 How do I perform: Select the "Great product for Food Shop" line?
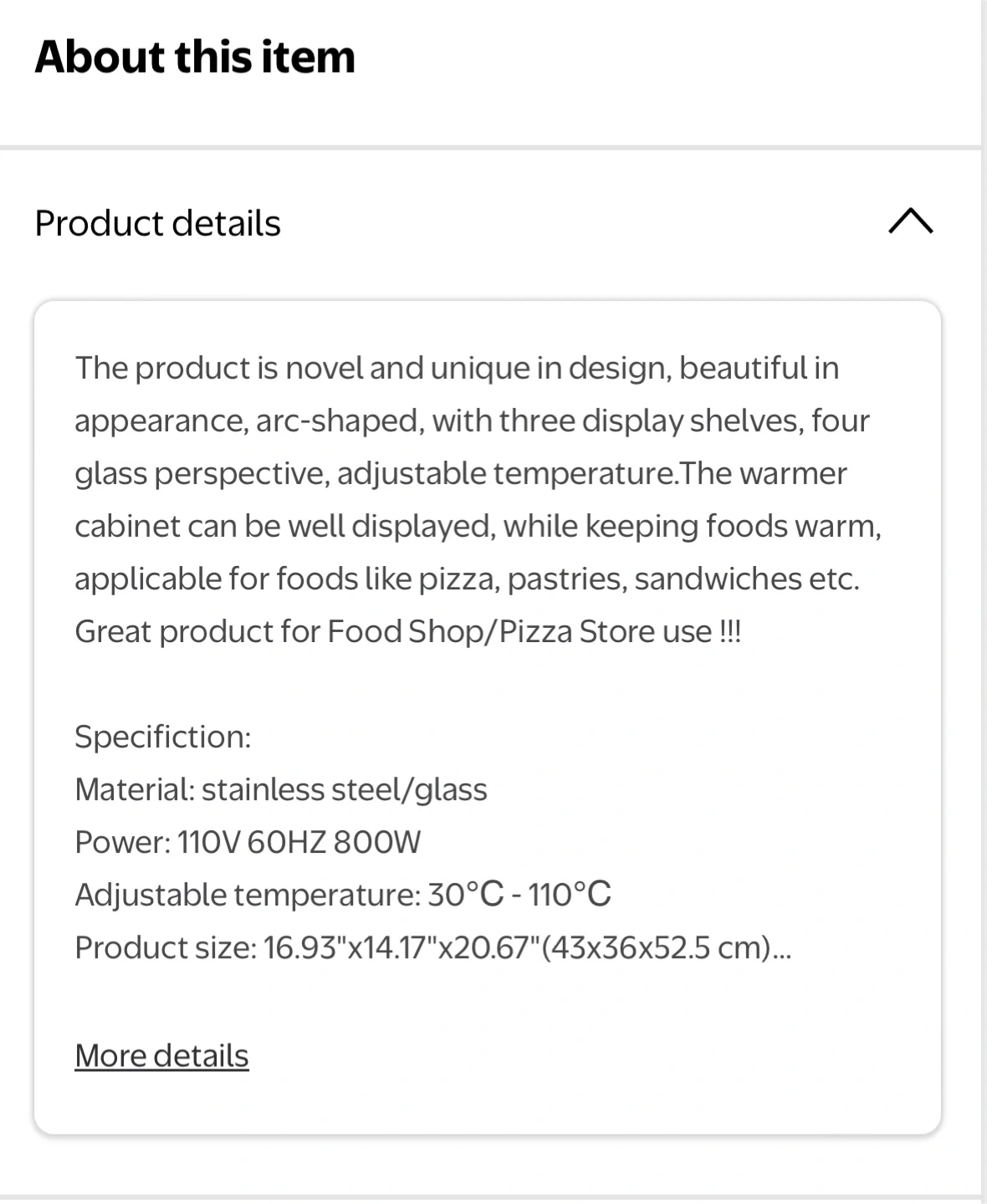[407, 631]
